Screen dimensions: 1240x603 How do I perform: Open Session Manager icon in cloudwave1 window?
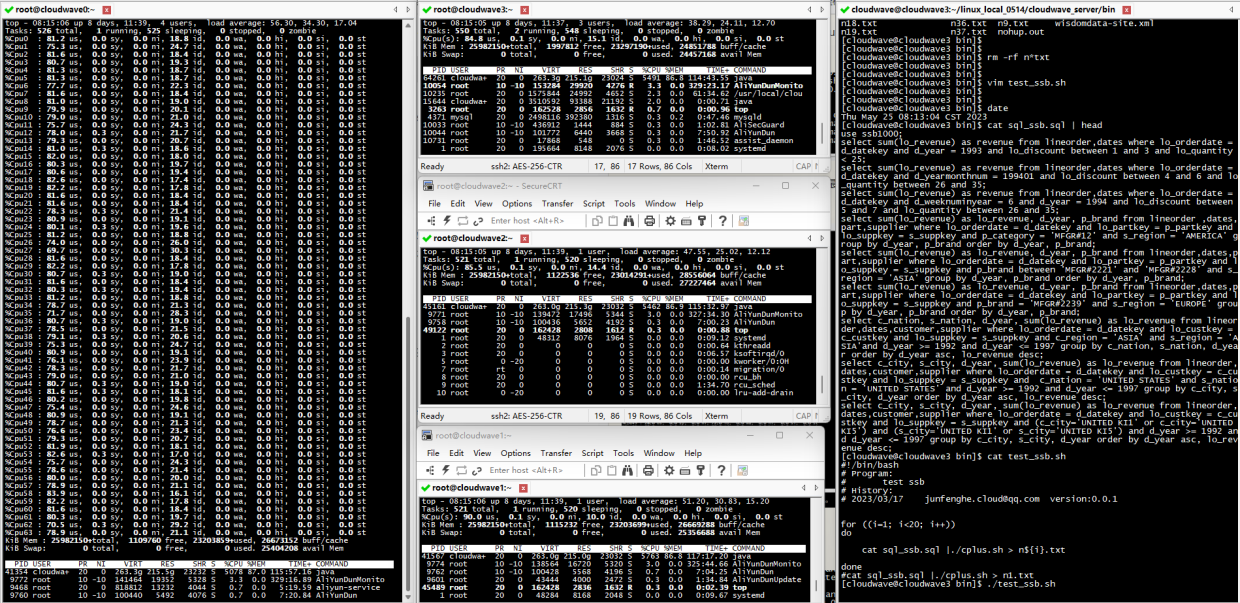pos(430,470)
